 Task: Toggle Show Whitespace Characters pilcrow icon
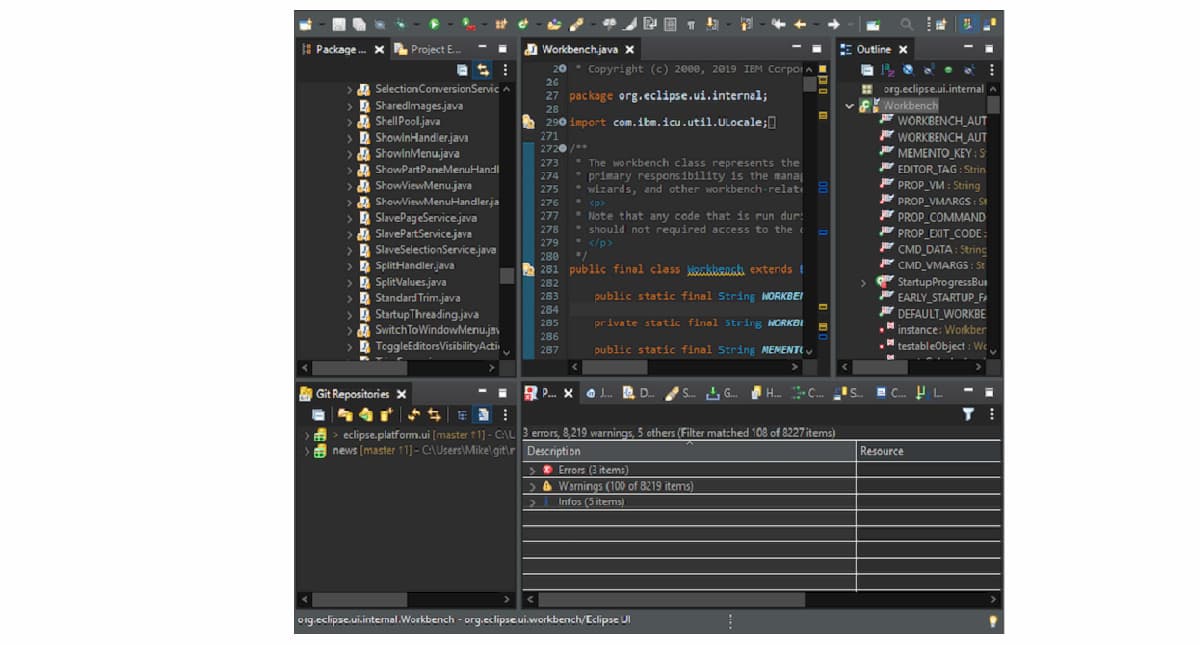pyautogui.click(x=691, y=24)
